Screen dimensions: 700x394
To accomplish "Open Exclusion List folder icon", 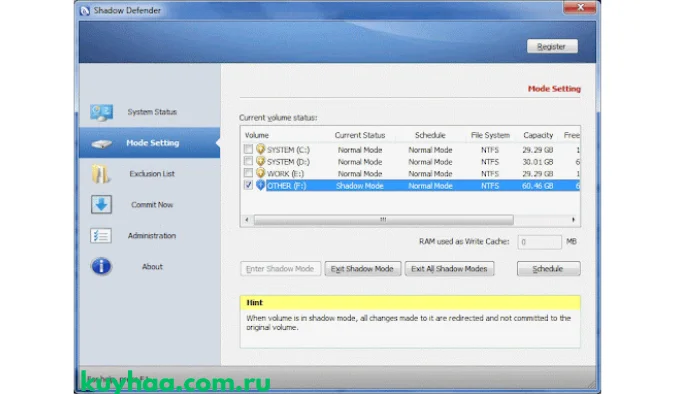I will [x=100, y=174].
